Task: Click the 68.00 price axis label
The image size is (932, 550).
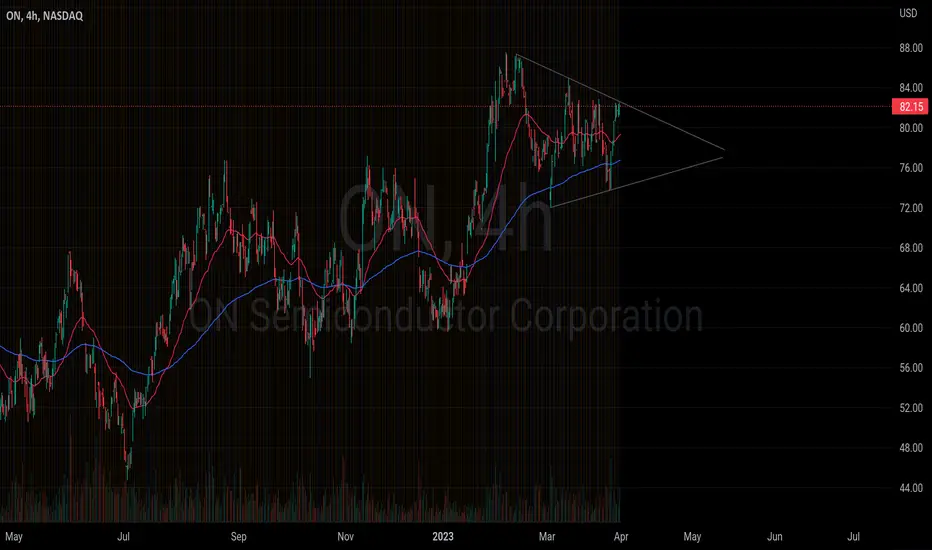Action: point(911,248)
